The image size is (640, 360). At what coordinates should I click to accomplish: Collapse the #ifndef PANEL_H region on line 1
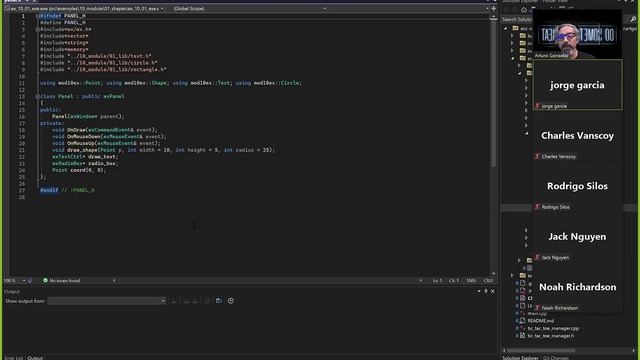(x=38, y=16)
